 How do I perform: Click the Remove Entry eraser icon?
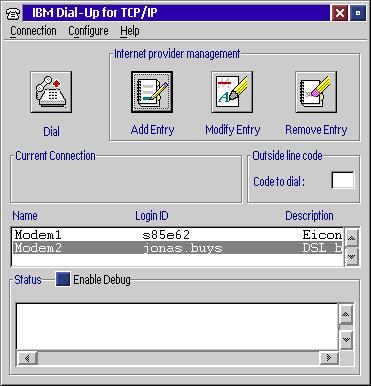point(316,92)
